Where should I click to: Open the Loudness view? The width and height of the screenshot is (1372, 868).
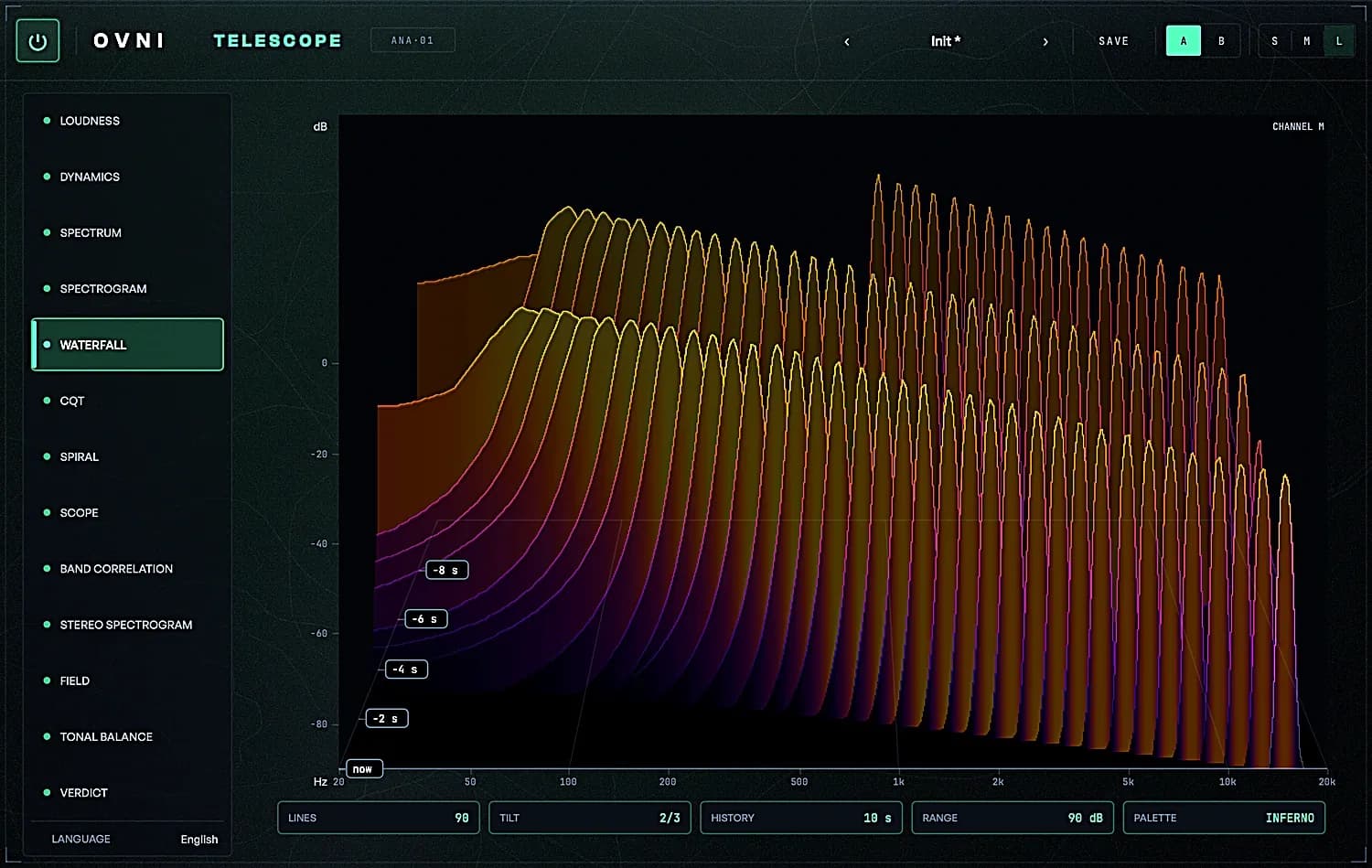click(127, 121)
